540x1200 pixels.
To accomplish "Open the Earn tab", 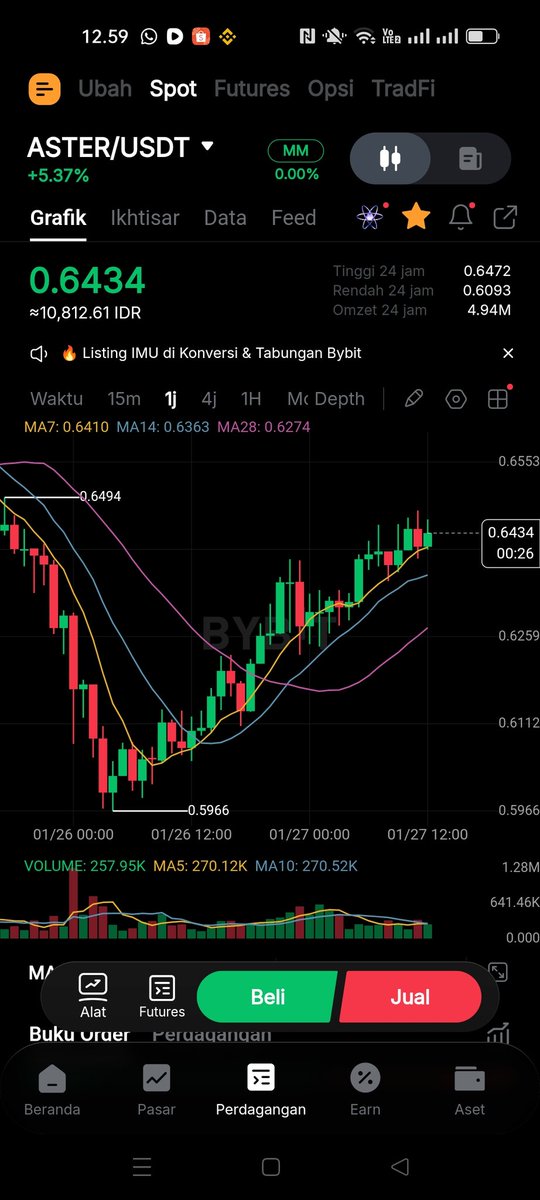I will [365, 1090].
